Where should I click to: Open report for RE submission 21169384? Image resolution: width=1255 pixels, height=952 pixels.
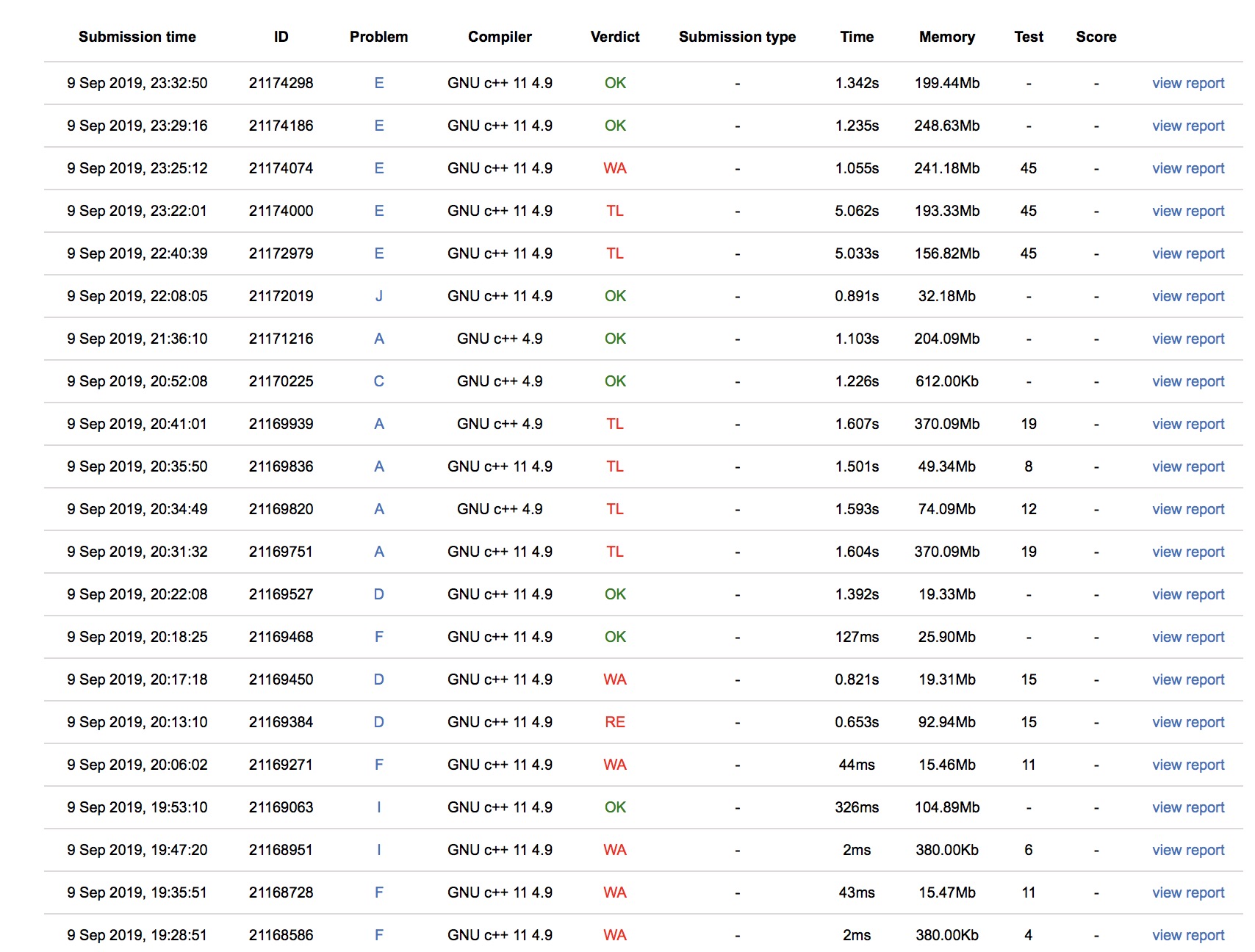[x=1187, y=722]
